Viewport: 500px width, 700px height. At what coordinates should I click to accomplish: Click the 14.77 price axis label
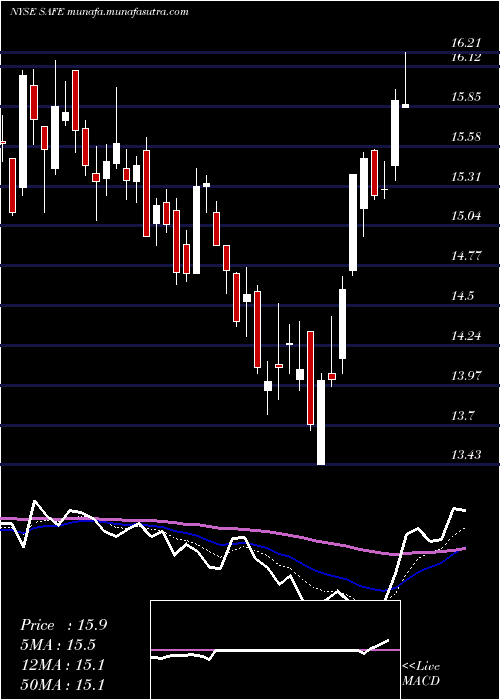(x=466, y=256)
